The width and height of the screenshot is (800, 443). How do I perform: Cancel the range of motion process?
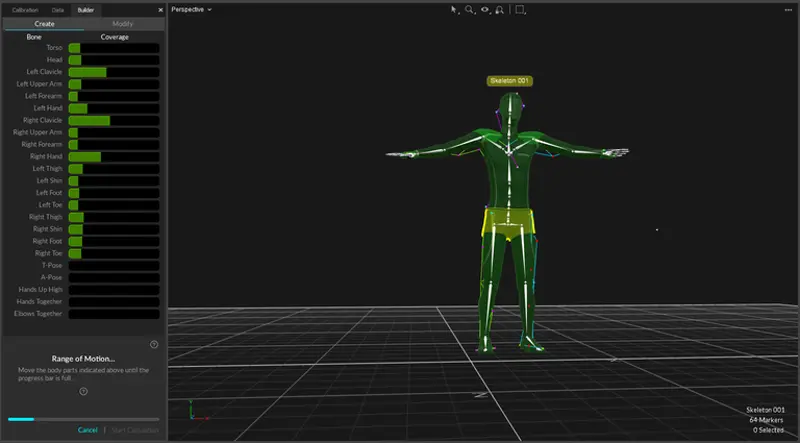tap(87, 430)
